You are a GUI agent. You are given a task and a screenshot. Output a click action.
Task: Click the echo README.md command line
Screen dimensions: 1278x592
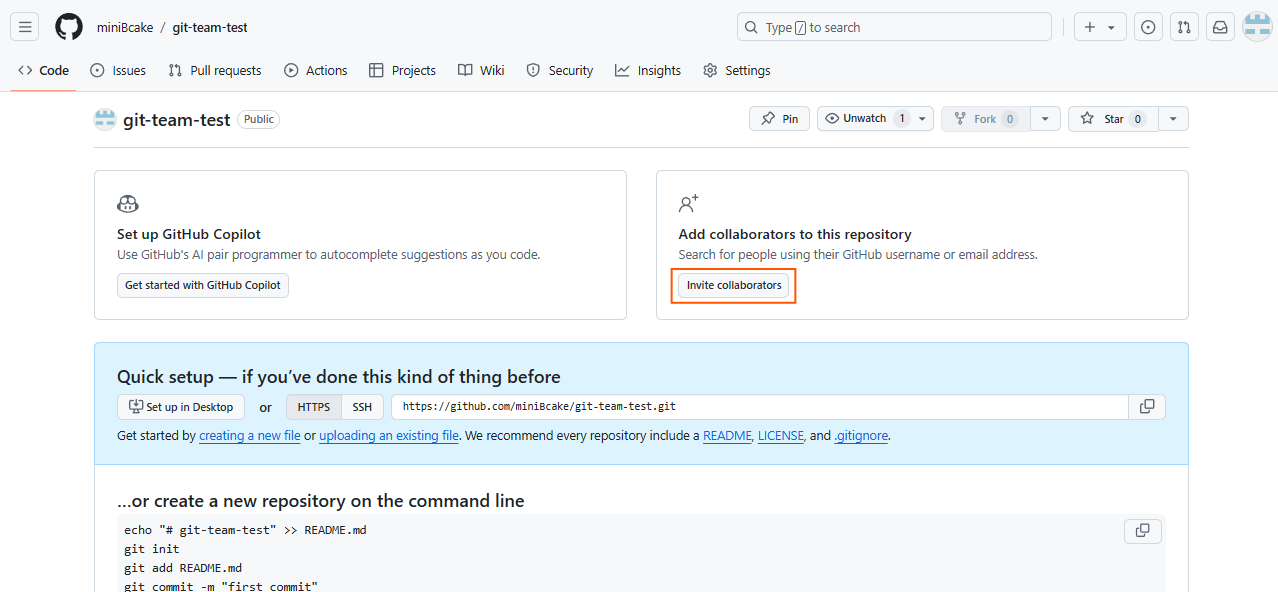pyautogui.click(x=245, y=530)
